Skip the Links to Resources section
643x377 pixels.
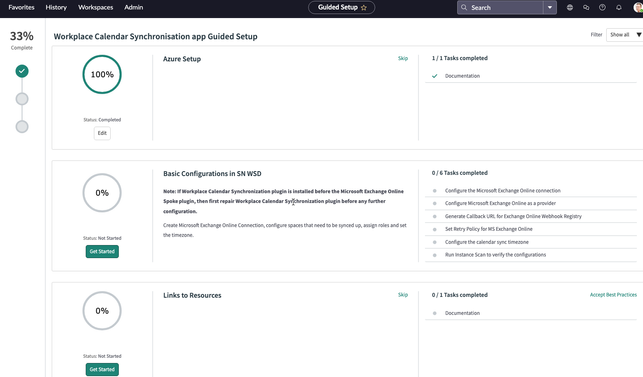pyautogui.click(x=403, y=295)
